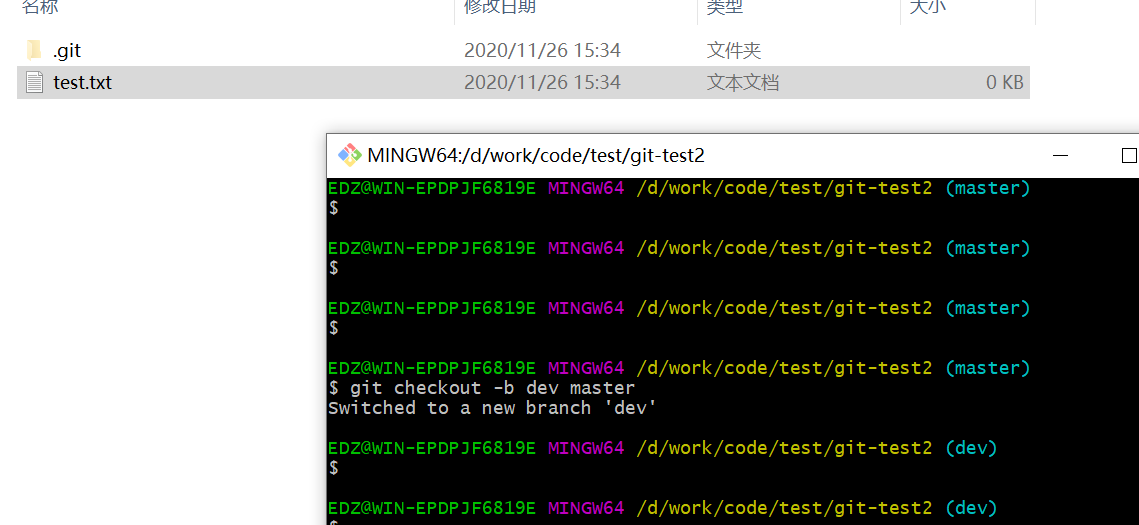Viewport: 1139px width, 525px height.
Task: Click the Git Bash logo in title bar
Action: pos(350,155)
